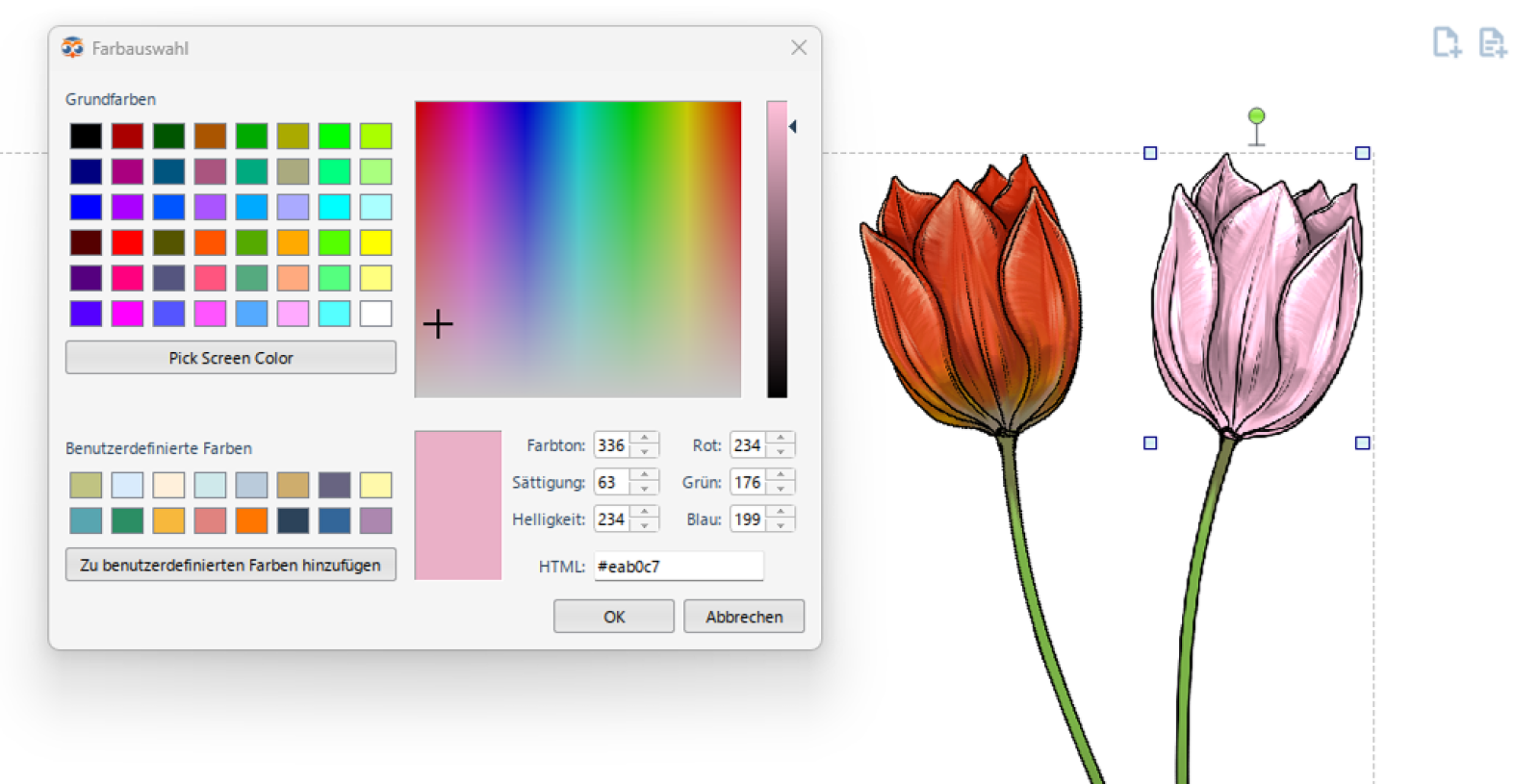Viewport: 1540px width, 784px height.
Task: Choose the orange custom color swatch
Action: (251, 520)
